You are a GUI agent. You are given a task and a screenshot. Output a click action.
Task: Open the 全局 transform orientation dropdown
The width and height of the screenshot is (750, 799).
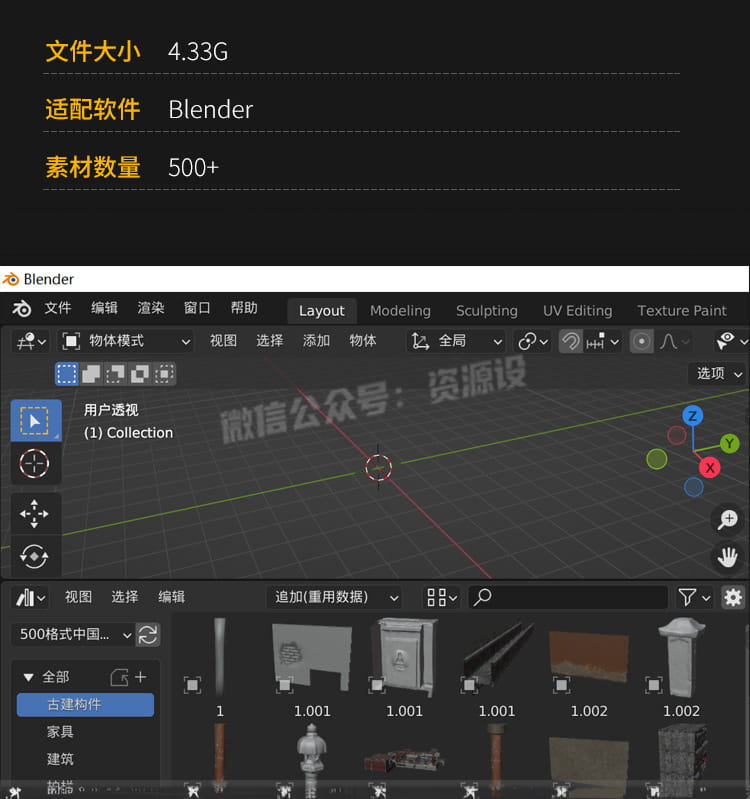[457, 341]
